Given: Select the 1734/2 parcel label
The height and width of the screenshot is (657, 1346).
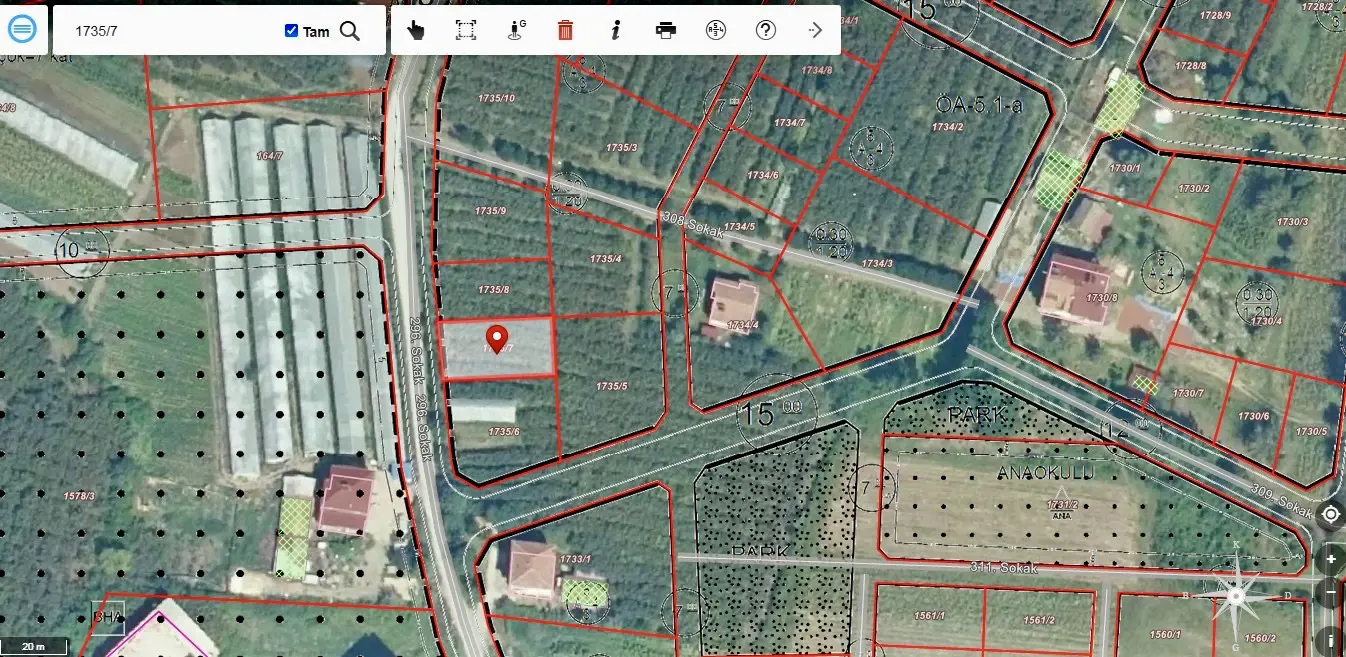Looking at the screenshot, I should (x=947, y=127).
